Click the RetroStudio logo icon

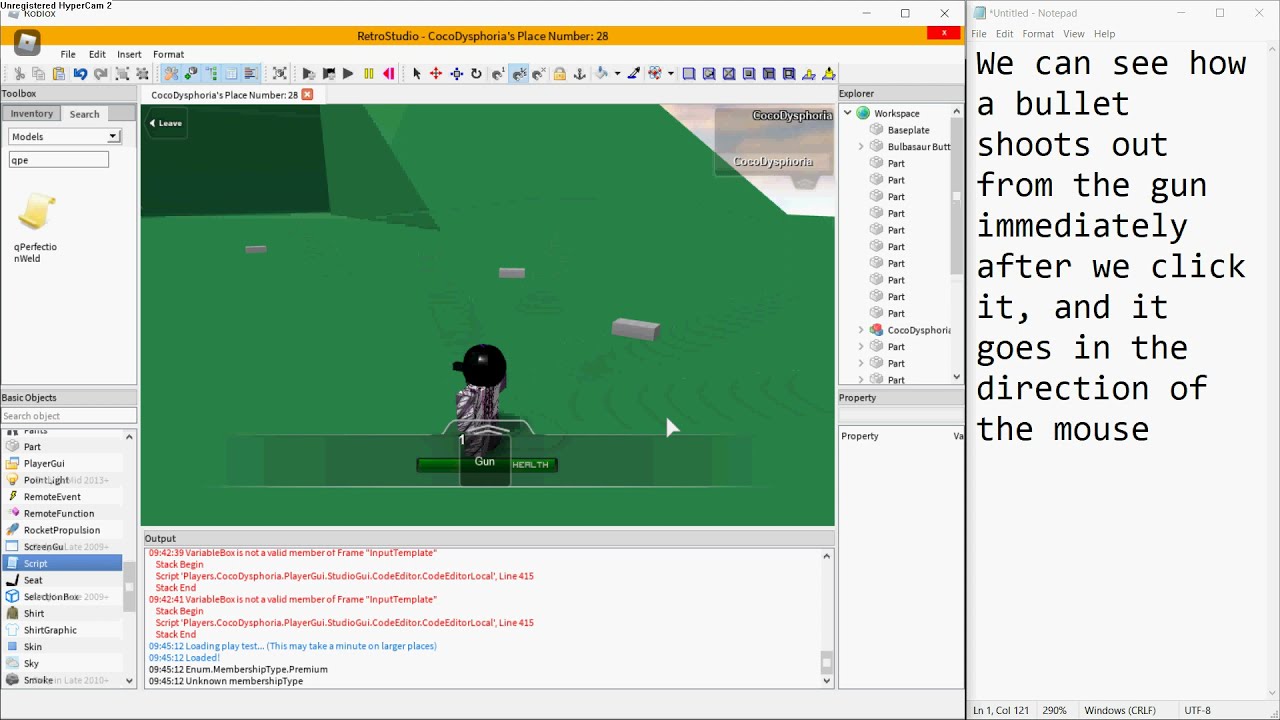(x=27, y=42)
